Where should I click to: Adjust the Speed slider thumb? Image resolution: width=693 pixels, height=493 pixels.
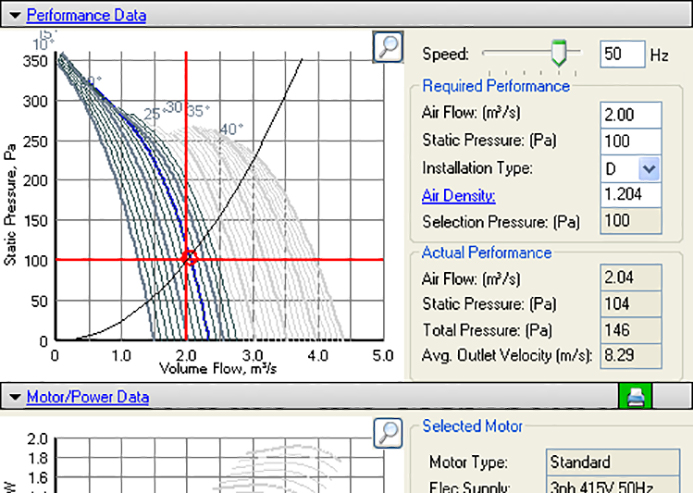tap(559, 53)
